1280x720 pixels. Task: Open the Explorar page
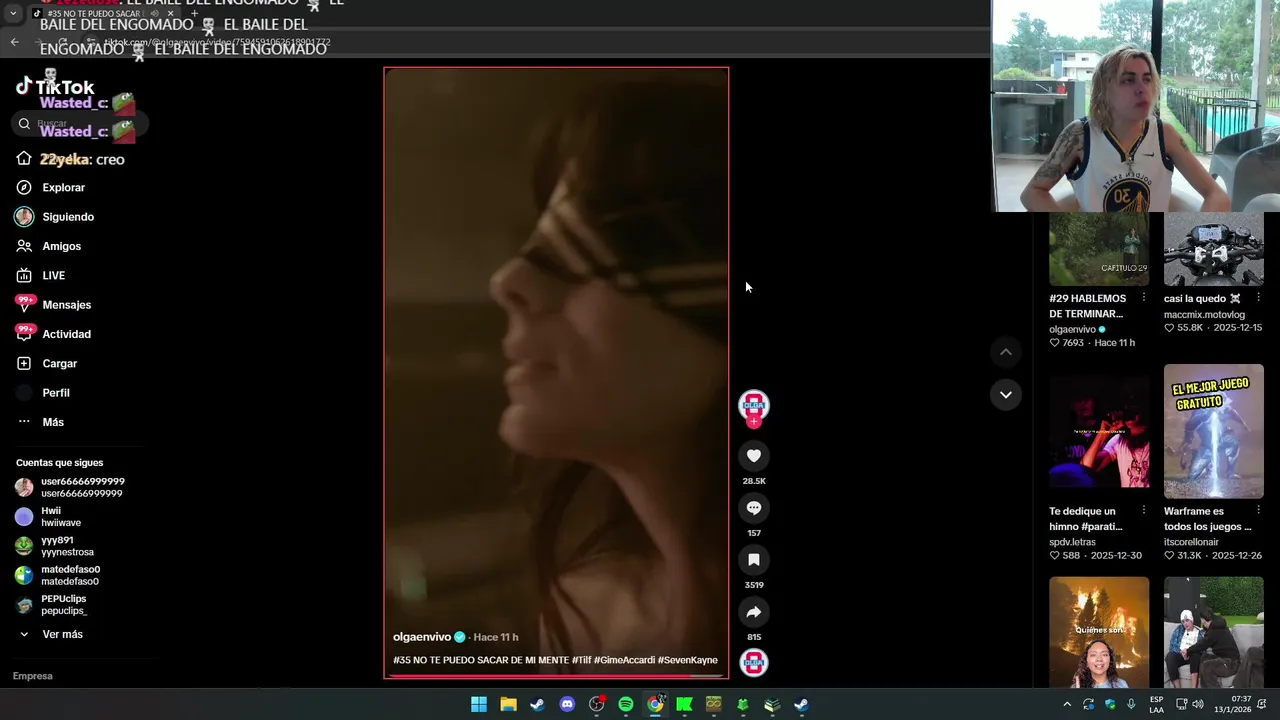click(x=63, y=188)
